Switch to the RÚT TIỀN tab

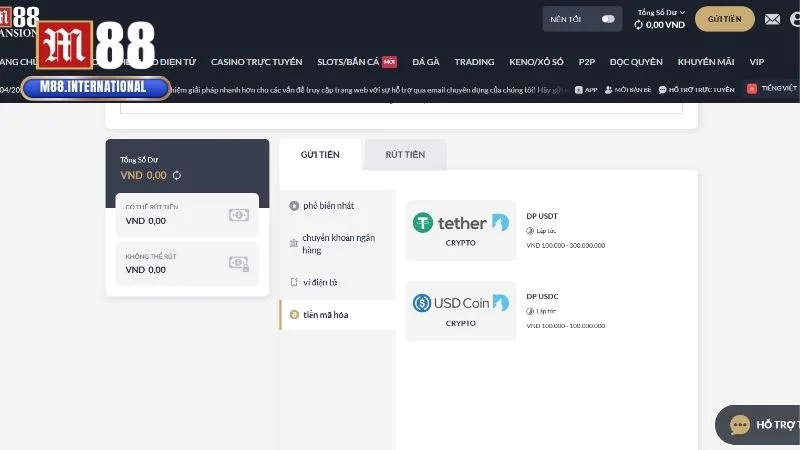pyautogui.click(x=405, y=155)
